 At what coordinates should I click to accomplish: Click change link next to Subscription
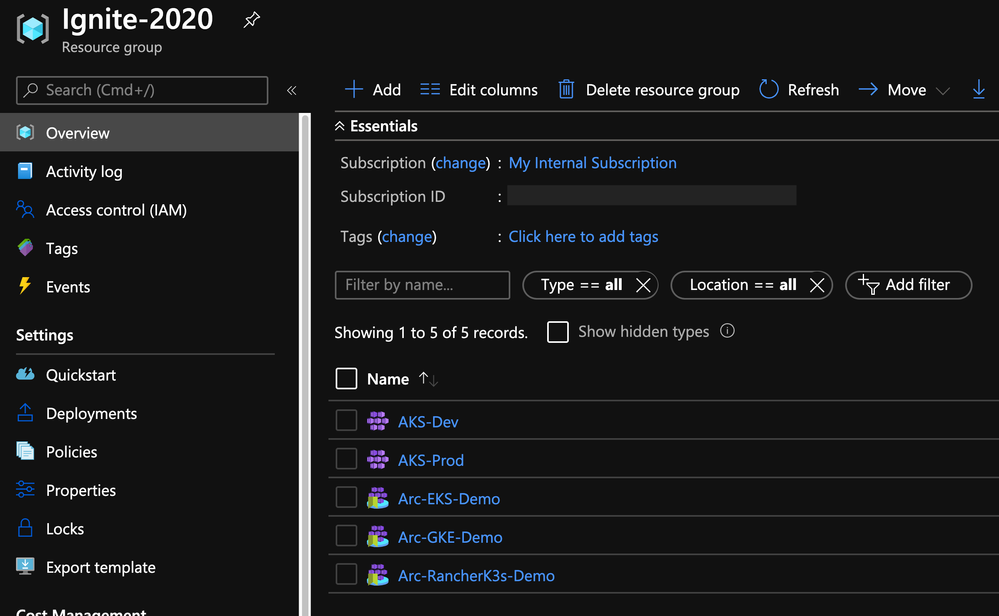pyautogui.click(x=461, y=163)
